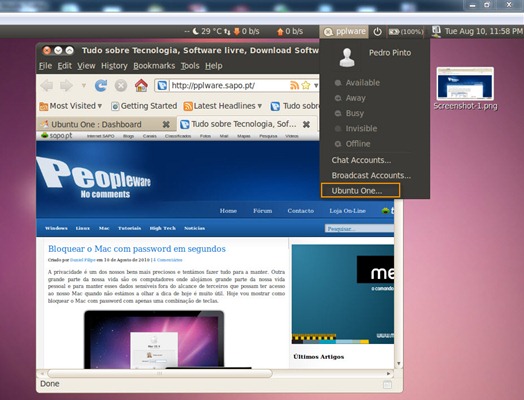Click the Stop loading icon
The width and height of the screenshot is (524, 400).
click(121, 86)
